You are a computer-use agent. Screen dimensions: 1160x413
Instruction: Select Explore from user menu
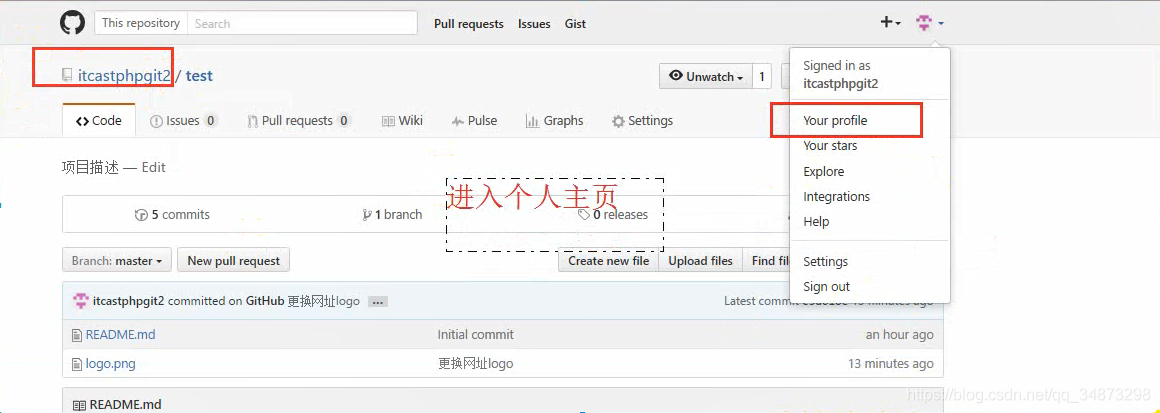pyautogui.click(x=823, y=171)
